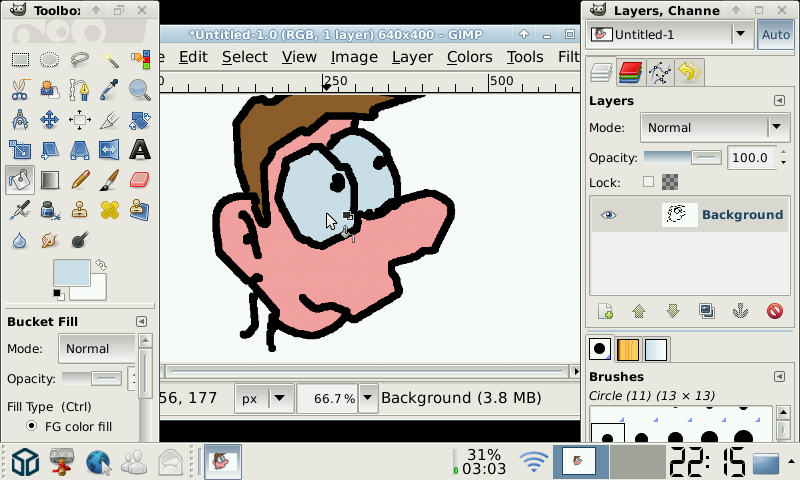Select the Smudge tool

49,240
